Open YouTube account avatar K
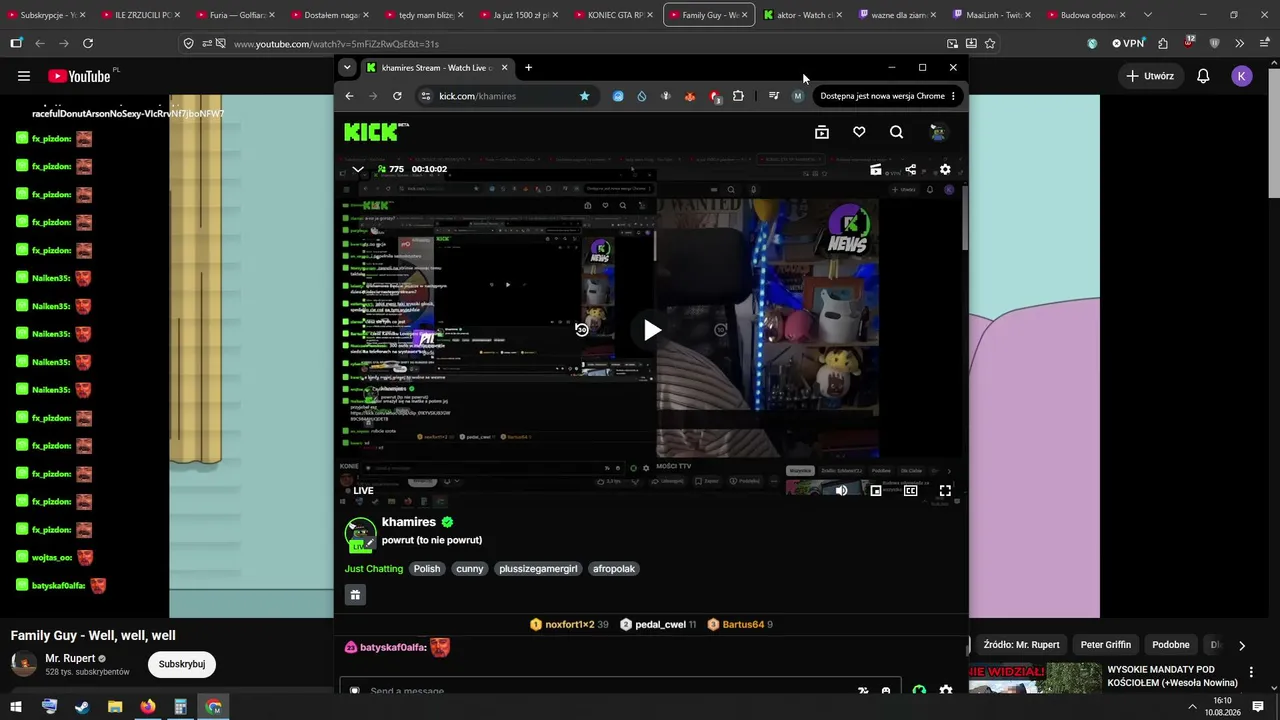 tap(1242, 76)
